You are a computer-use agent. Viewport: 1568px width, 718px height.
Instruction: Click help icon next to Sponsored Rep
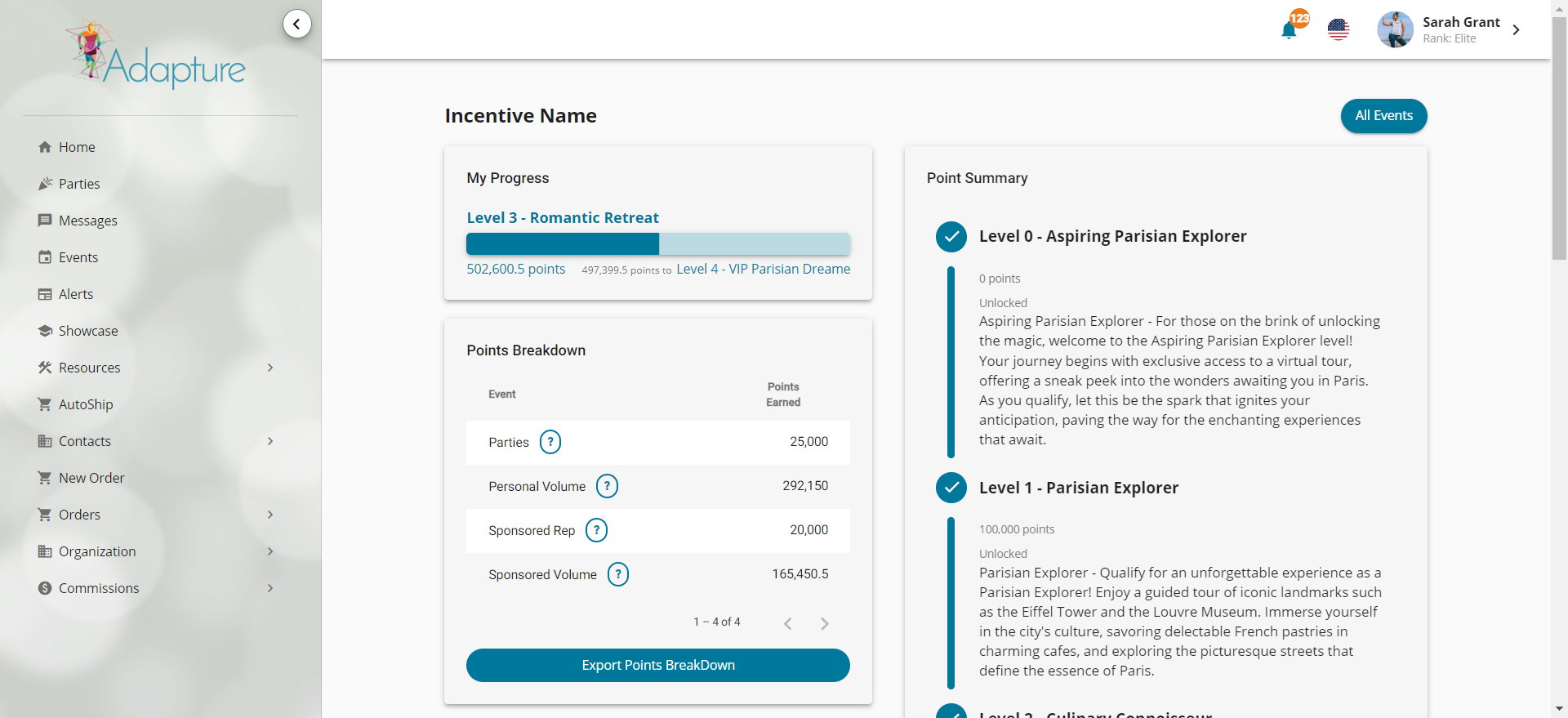pos(596,530)
